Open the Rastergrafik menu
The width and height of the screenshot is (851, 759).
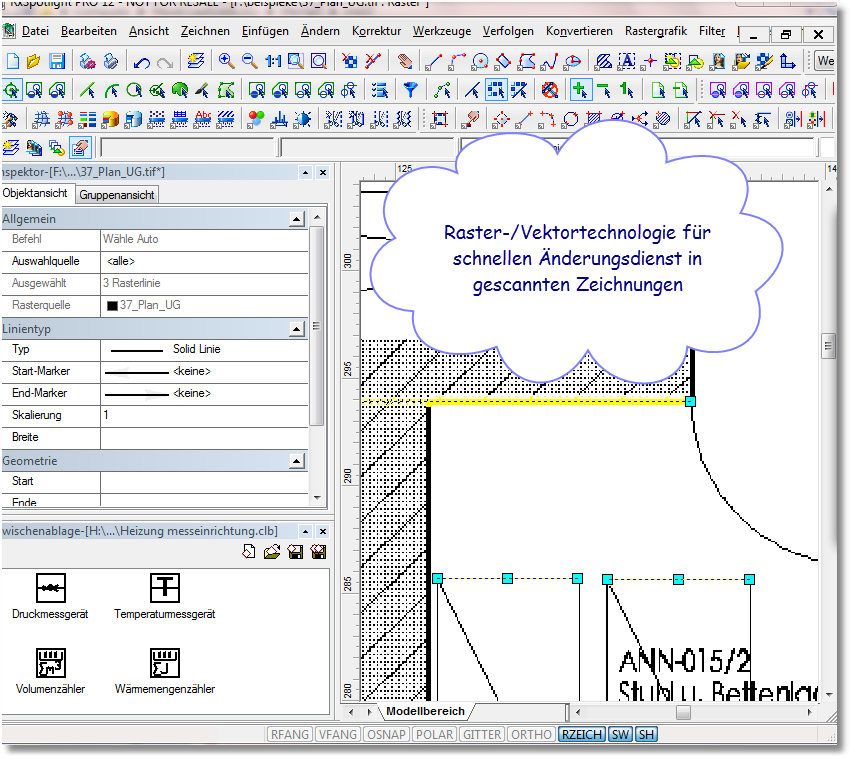tap(656, 31)
